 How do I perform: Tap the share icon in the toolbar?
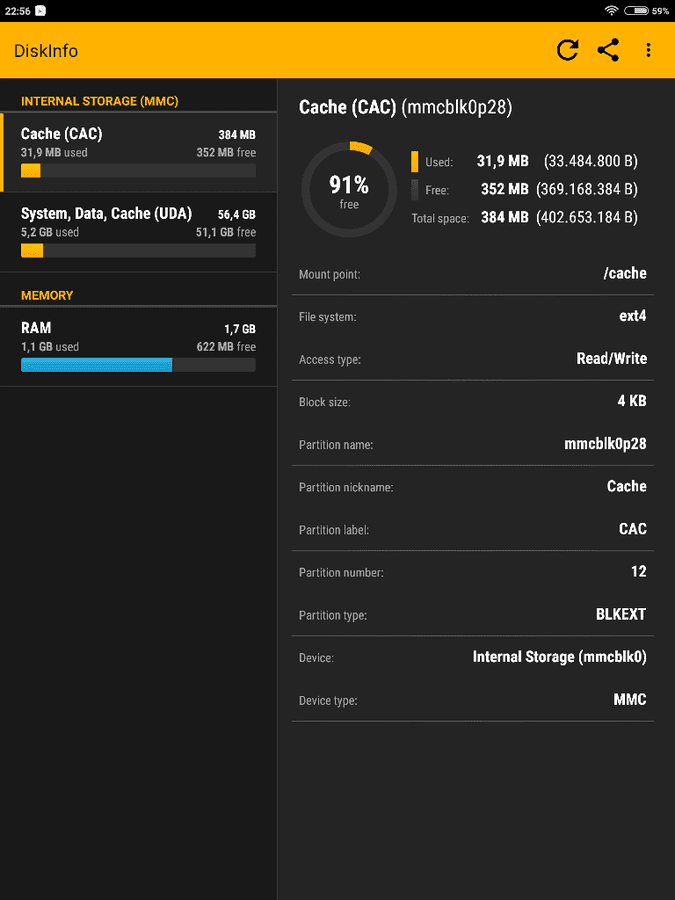[x=608, y=50]
